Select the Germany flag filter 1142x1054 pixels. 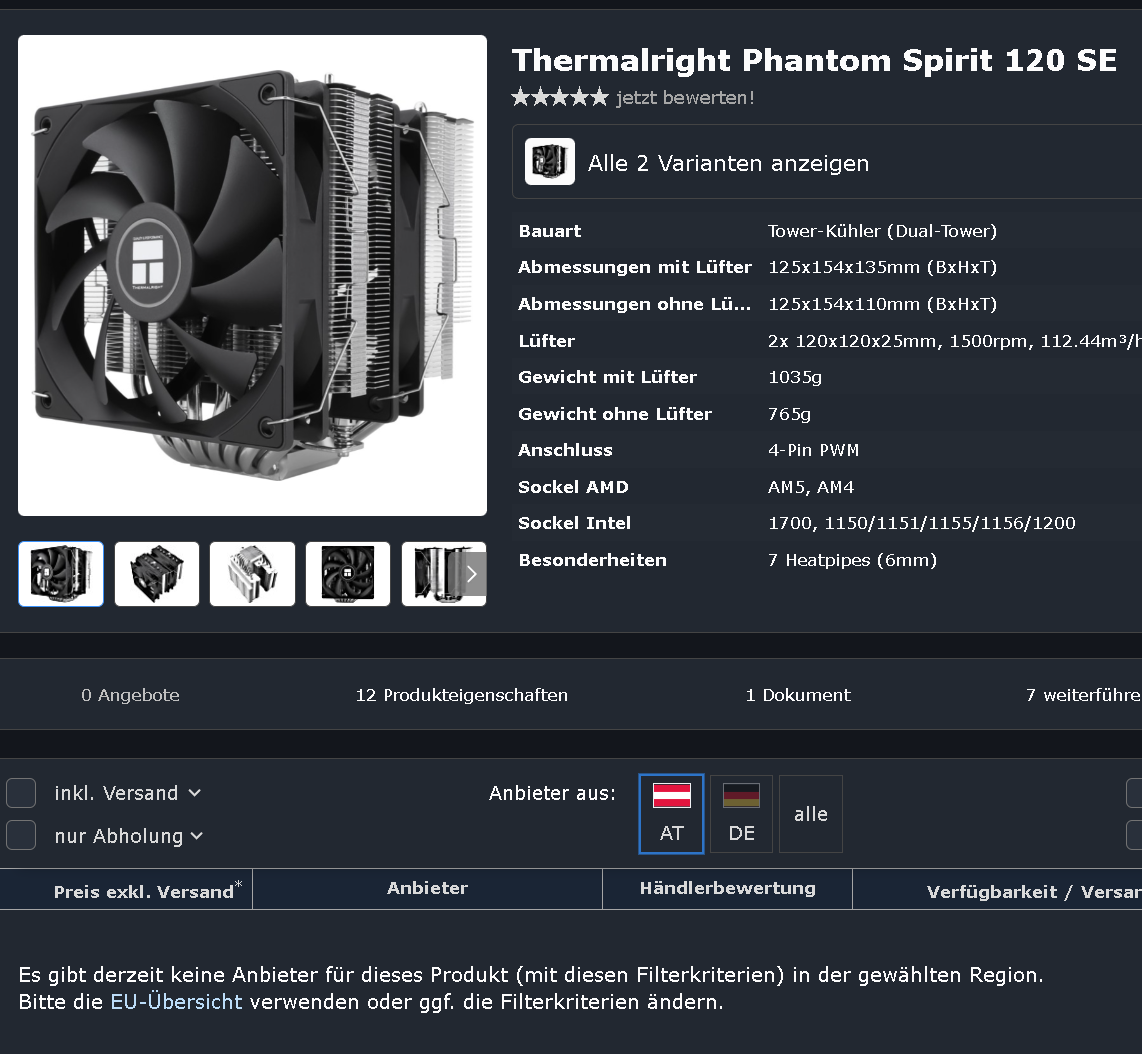coord(741,814)
